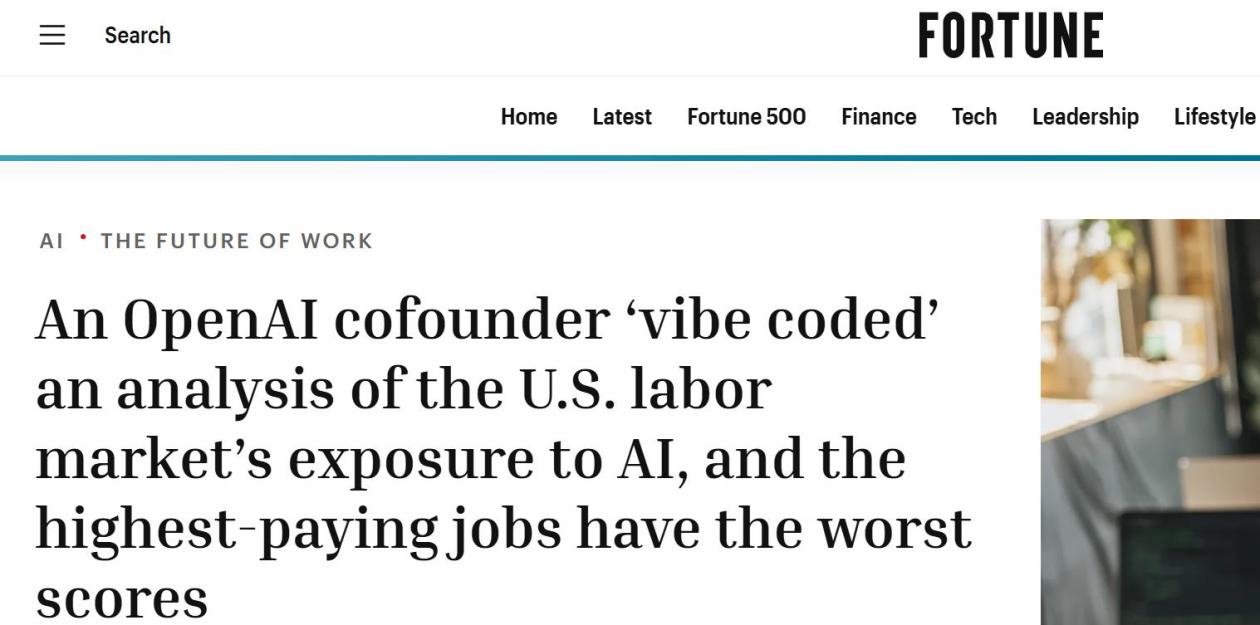This screenshot has height=625, width=1260.
Task: Open the Leadership nav item
Action: (x=1085, y=117)
